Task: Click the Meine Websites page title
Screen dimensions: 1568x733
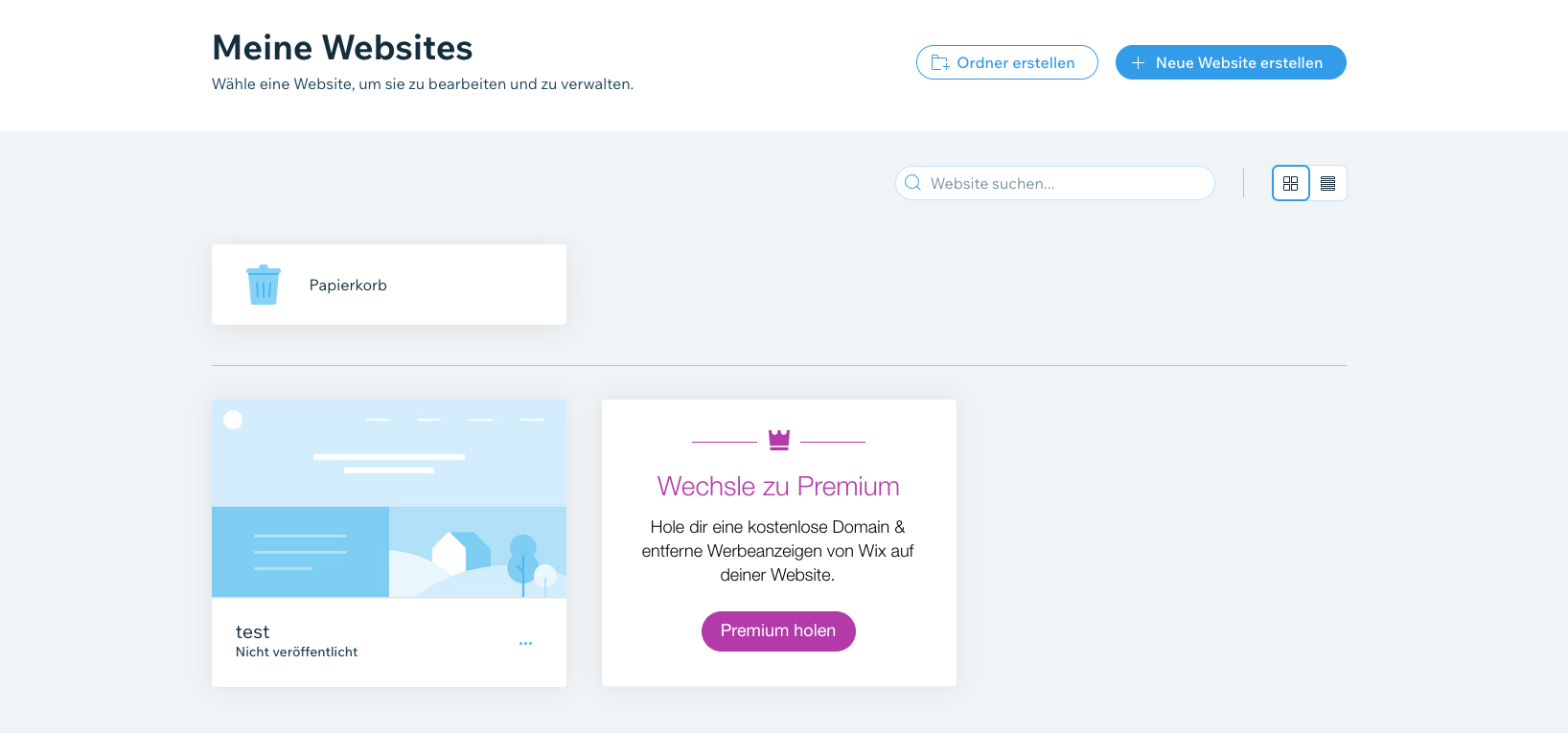Action: pyautogui.click(x=342, y=48)
